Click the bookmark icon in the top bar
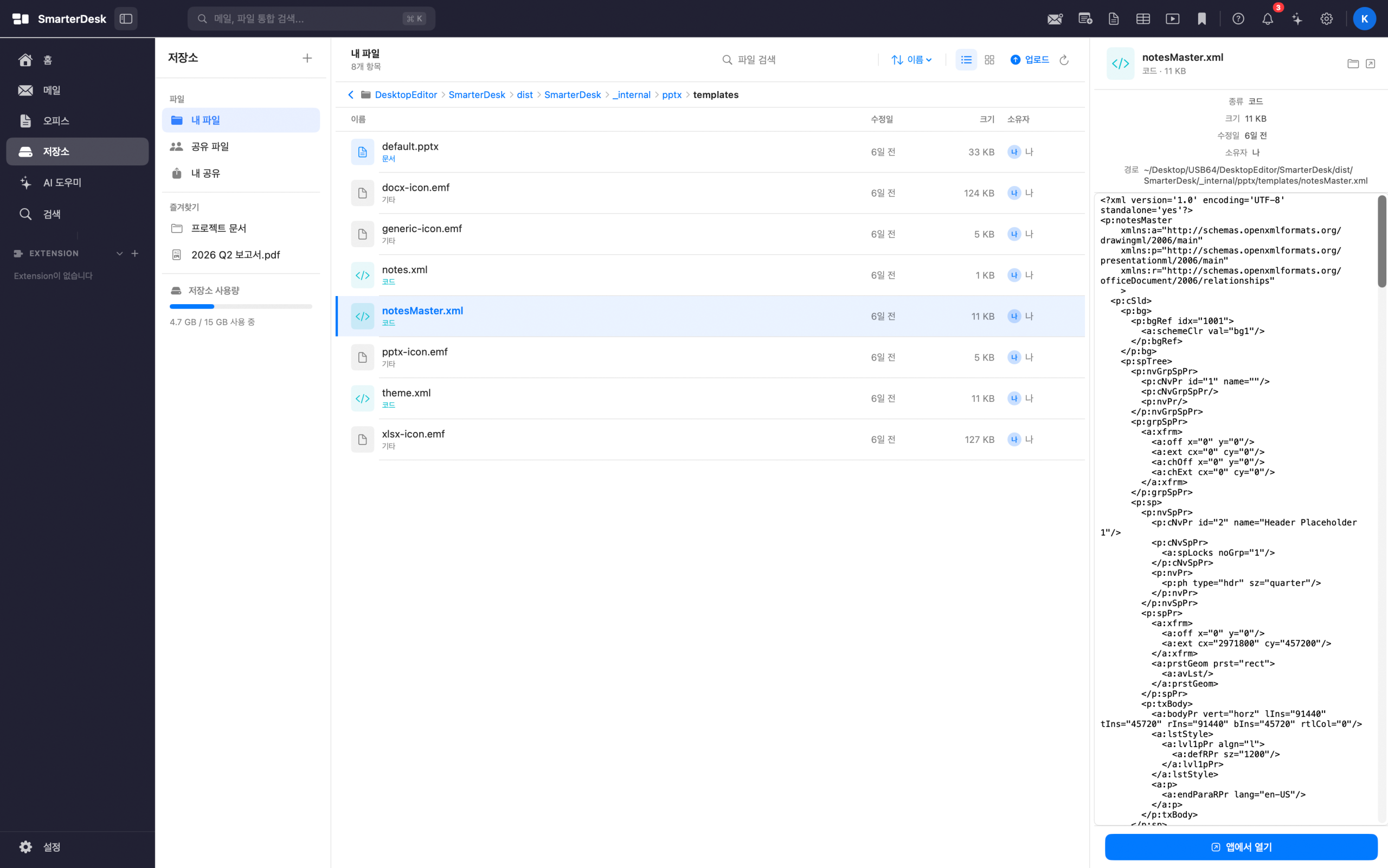 point(1201,19)
